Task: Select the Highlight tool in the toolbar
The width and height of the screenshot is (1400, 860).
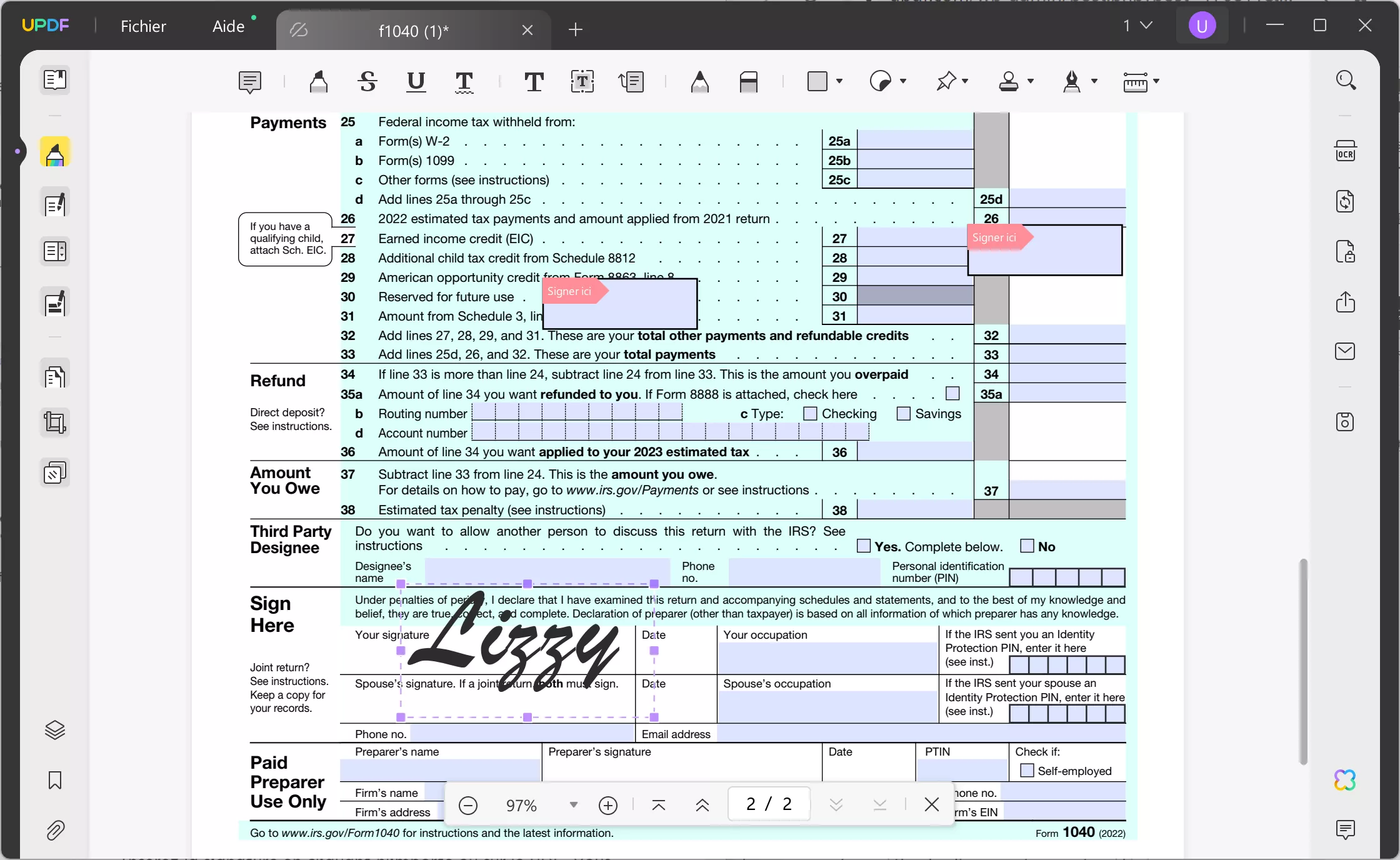Action: click(319, 82)
